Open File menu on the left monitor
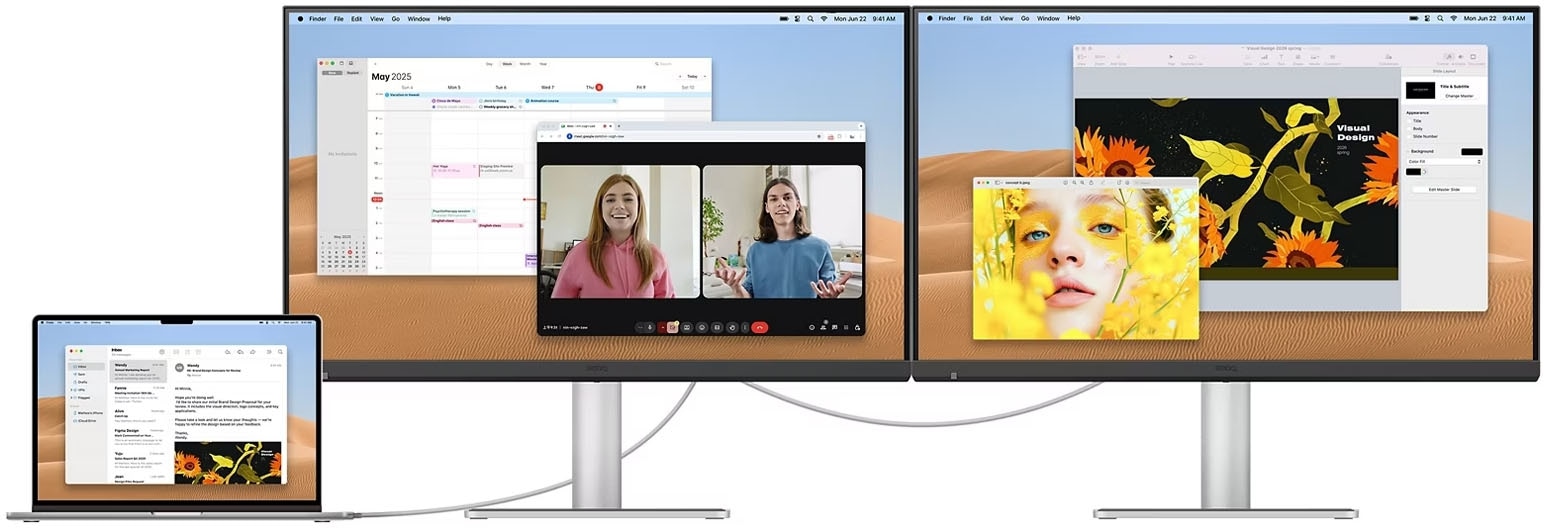 pyautogui.click(x=339, y=18)
